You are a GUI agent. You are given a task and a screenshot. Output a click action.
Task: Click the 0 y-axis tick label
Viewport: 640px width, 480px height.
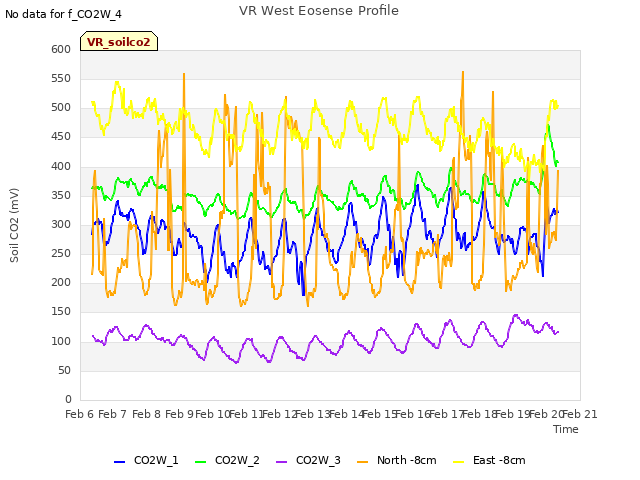[x=68, y=400]
